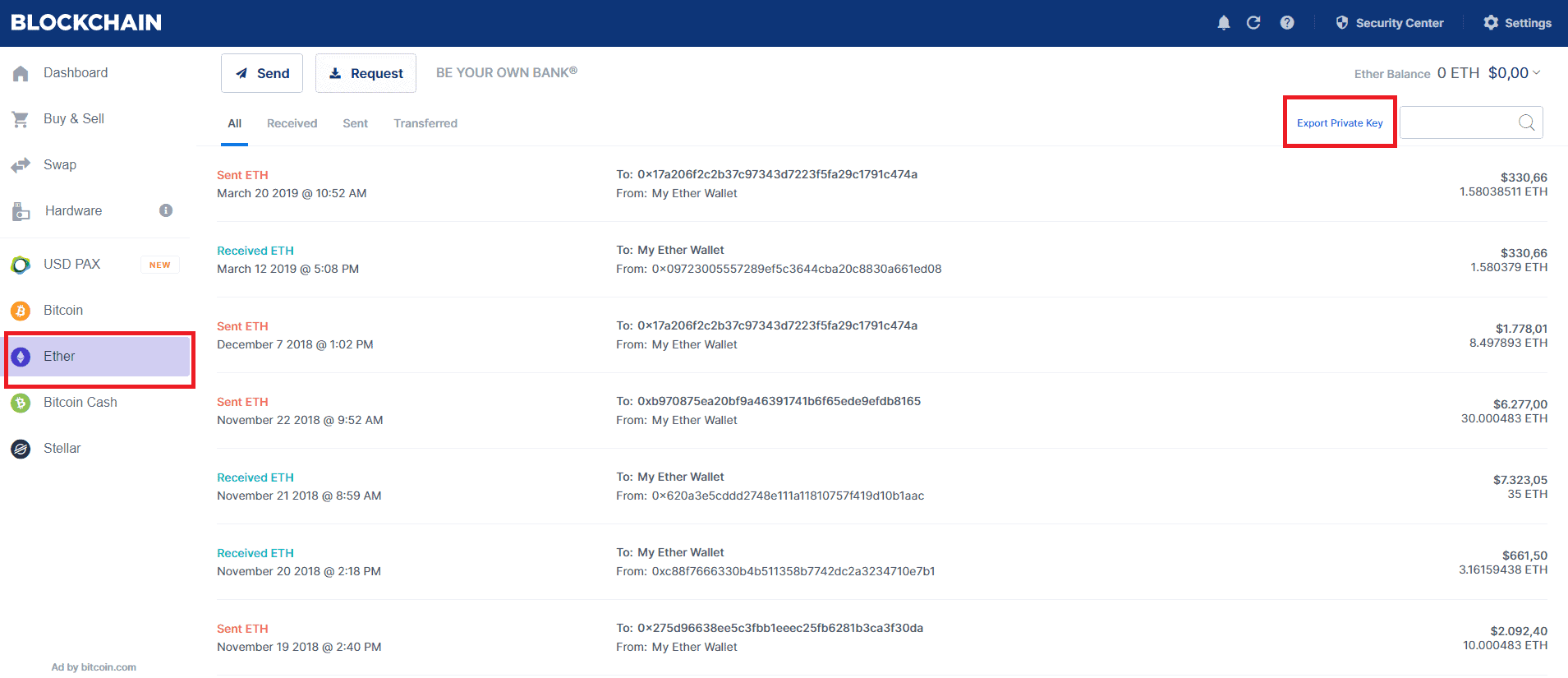Select the All transactions tab

[234, 123]
